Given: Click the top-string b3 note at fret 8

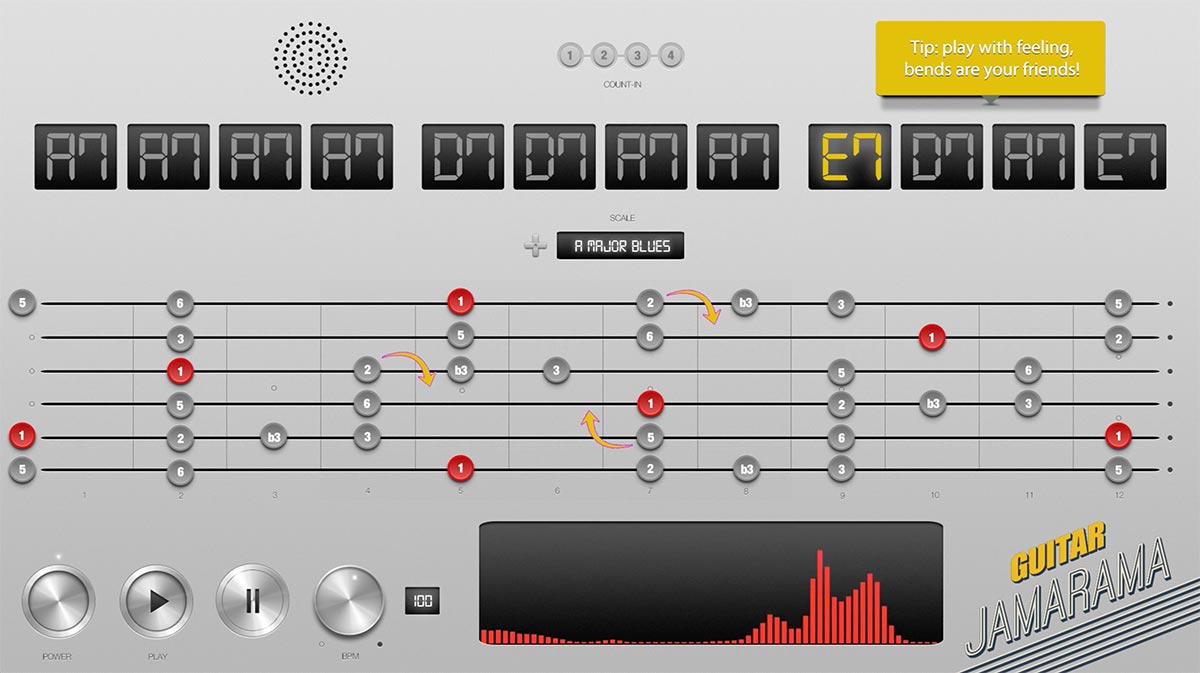Looking at the screenshot, I should coord(743,303).
